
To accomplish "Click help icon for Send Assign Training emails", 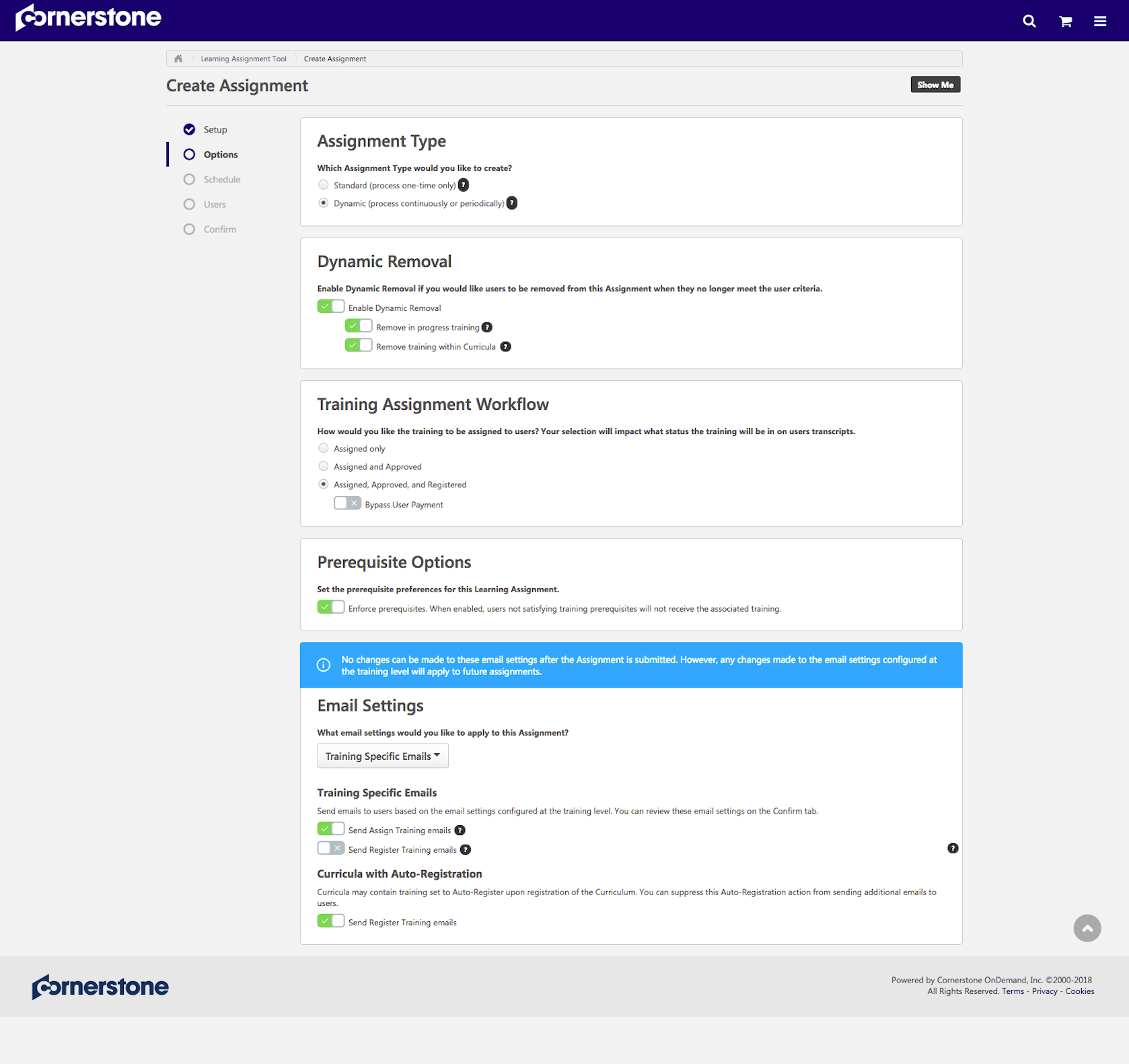I will click(460, 830).
